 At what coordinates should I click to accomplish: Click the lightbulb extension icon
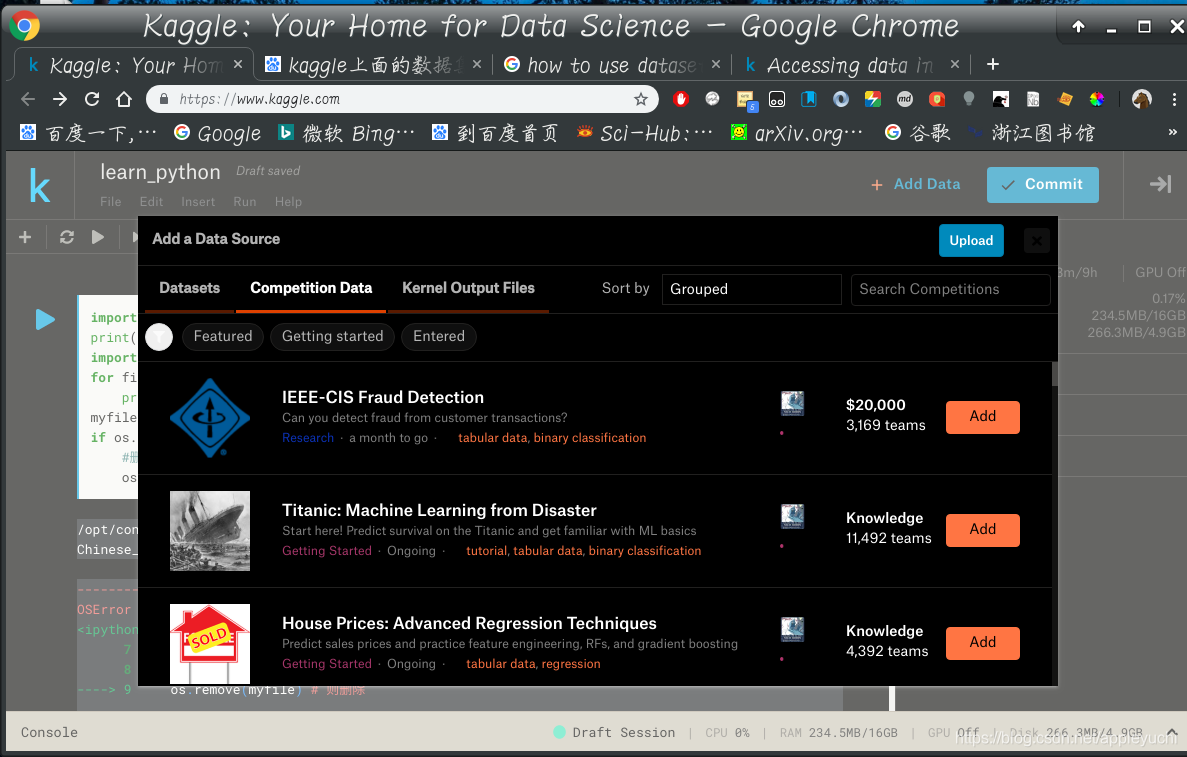968,99
